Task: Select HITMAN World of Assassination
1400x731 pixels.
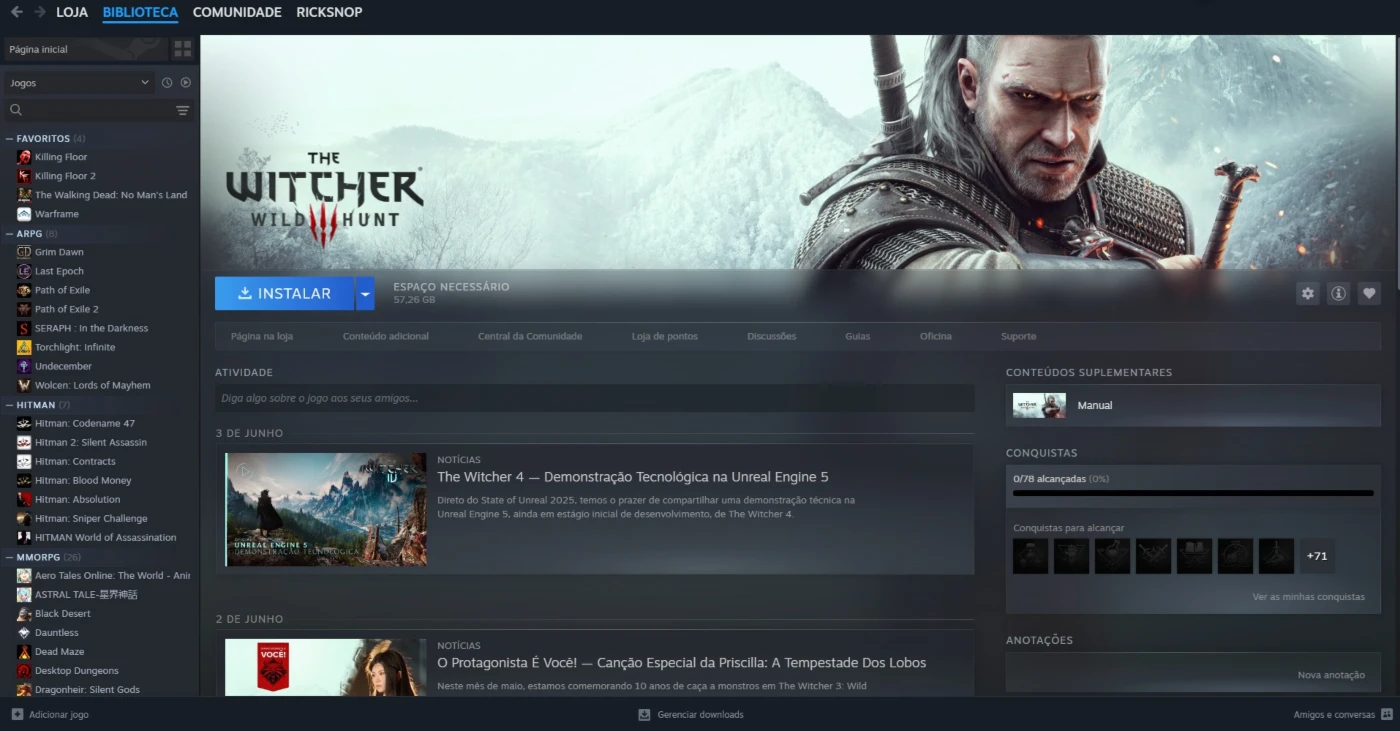Action: [x=106, y=538]
